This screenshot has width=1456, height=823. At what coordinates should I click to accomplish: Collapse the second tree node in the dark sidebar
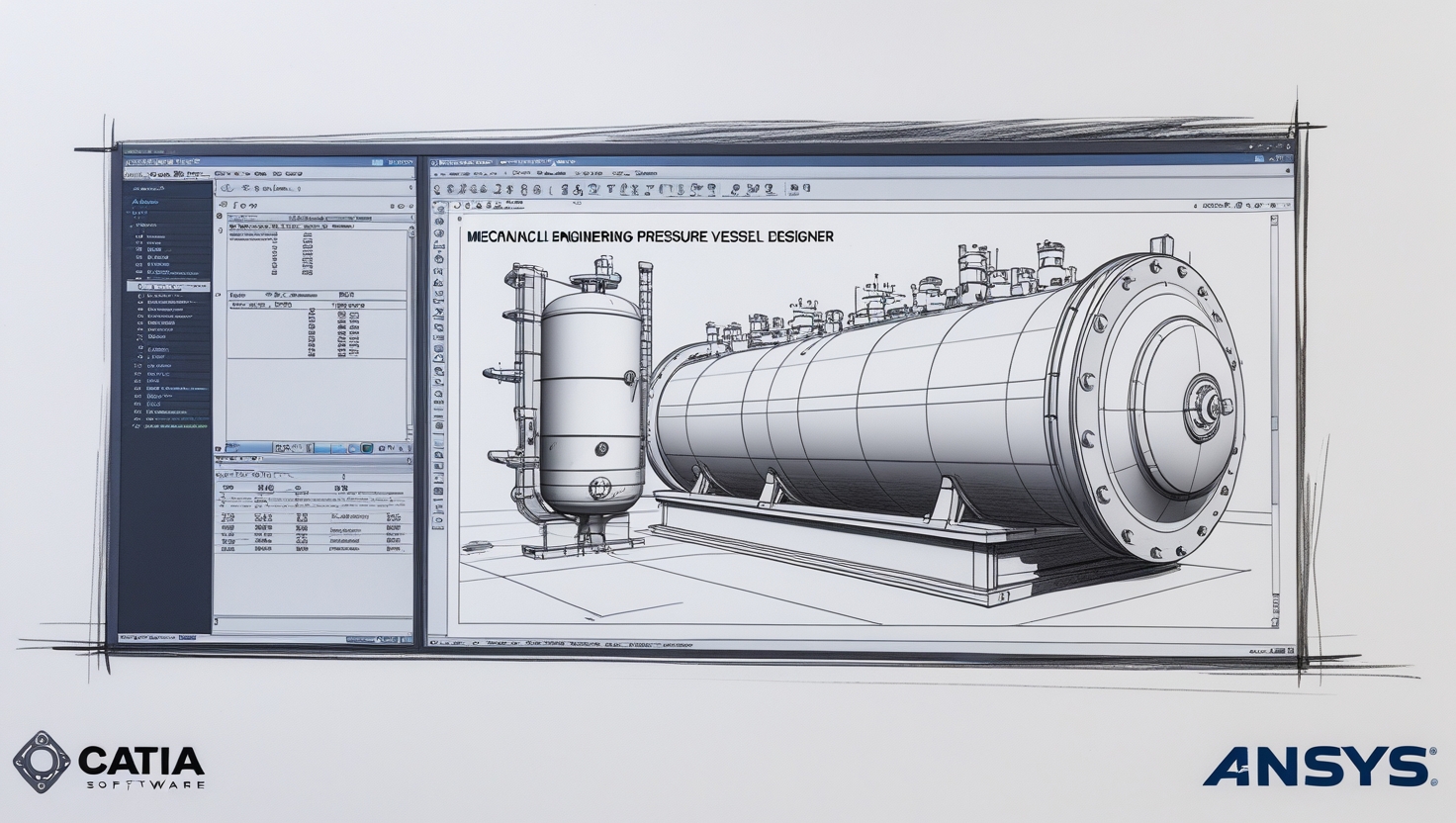pyautogui.click(x=132, y=226)
